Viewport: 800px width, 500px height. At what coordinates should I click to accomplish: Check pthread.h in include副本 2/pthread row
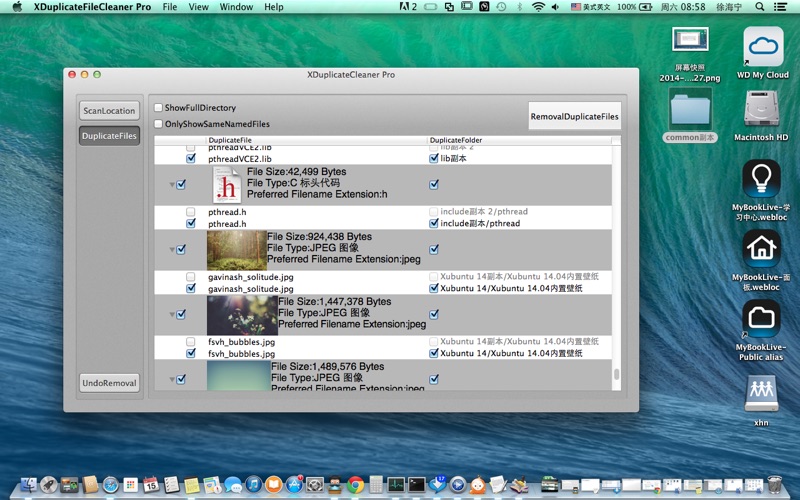[191, 212]
